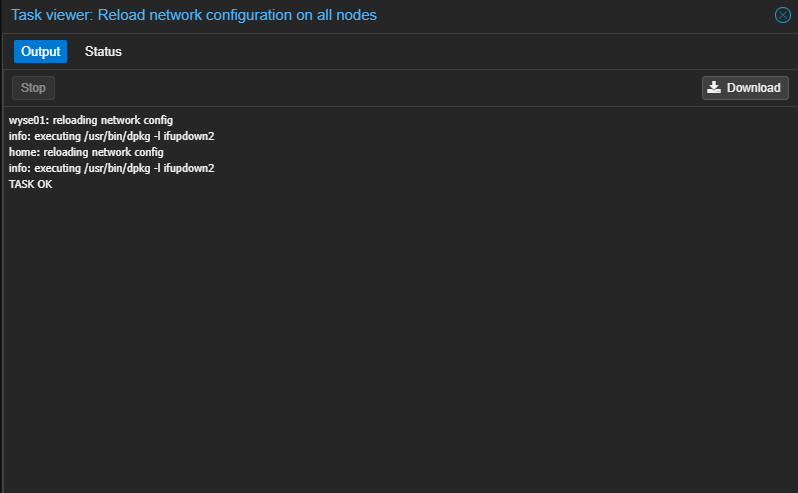Click the grayed-out Stop button
This screenshot has height=493, width=798.
click(33, 88)
